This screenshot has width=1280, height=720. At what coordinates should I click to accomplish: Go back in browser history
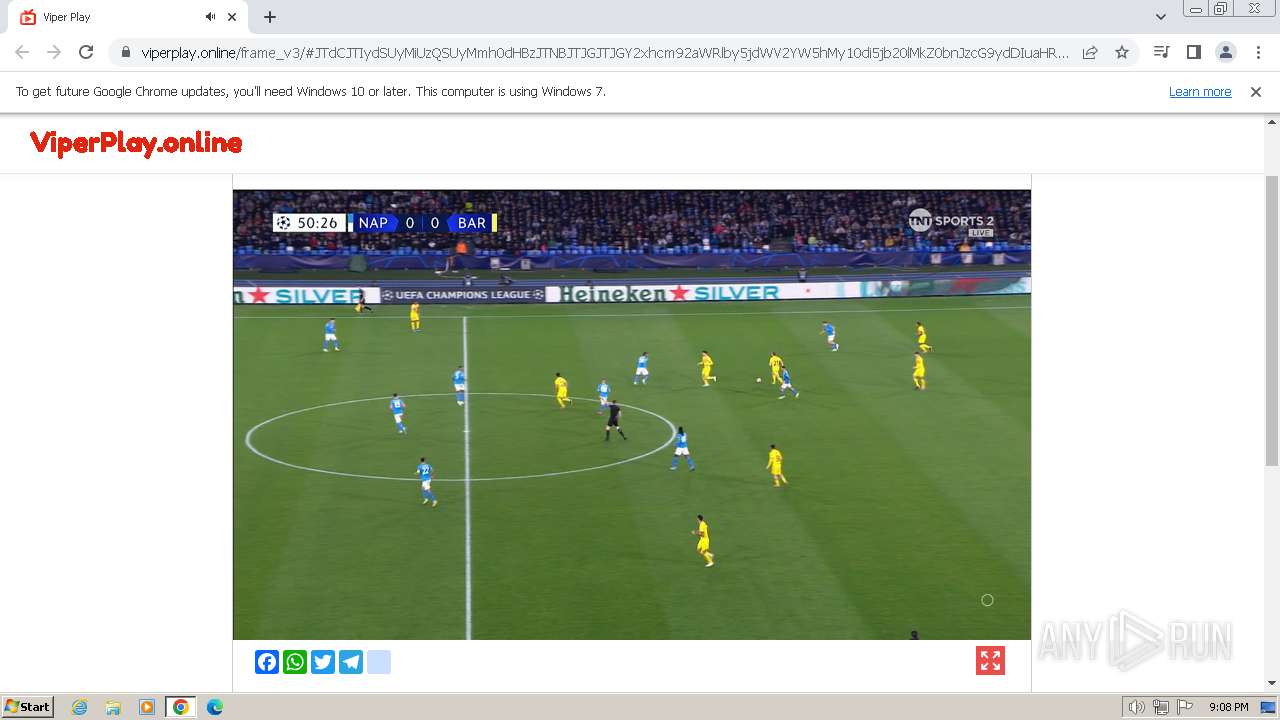(22, 52)
